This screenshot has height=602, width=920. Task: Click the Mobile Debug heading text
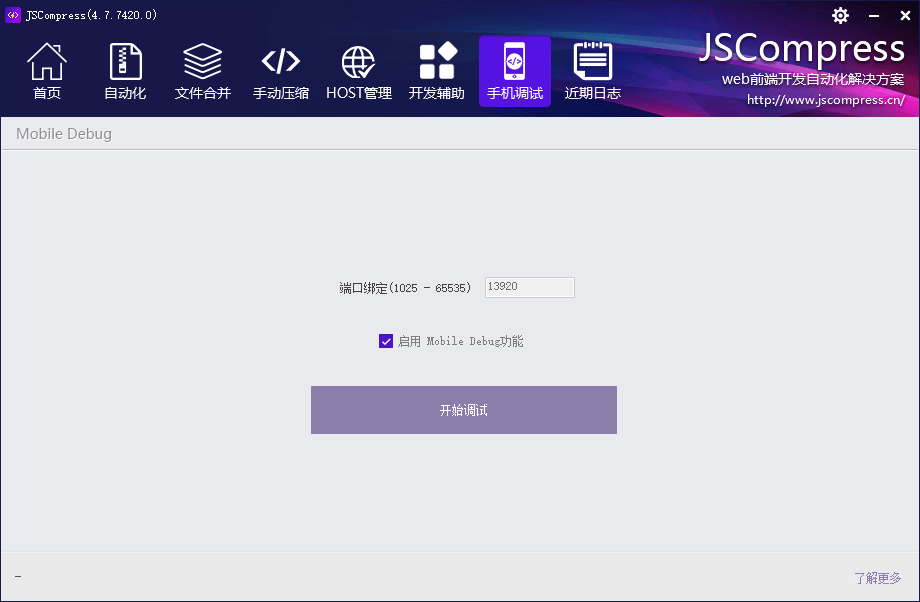tap(64, 134)
